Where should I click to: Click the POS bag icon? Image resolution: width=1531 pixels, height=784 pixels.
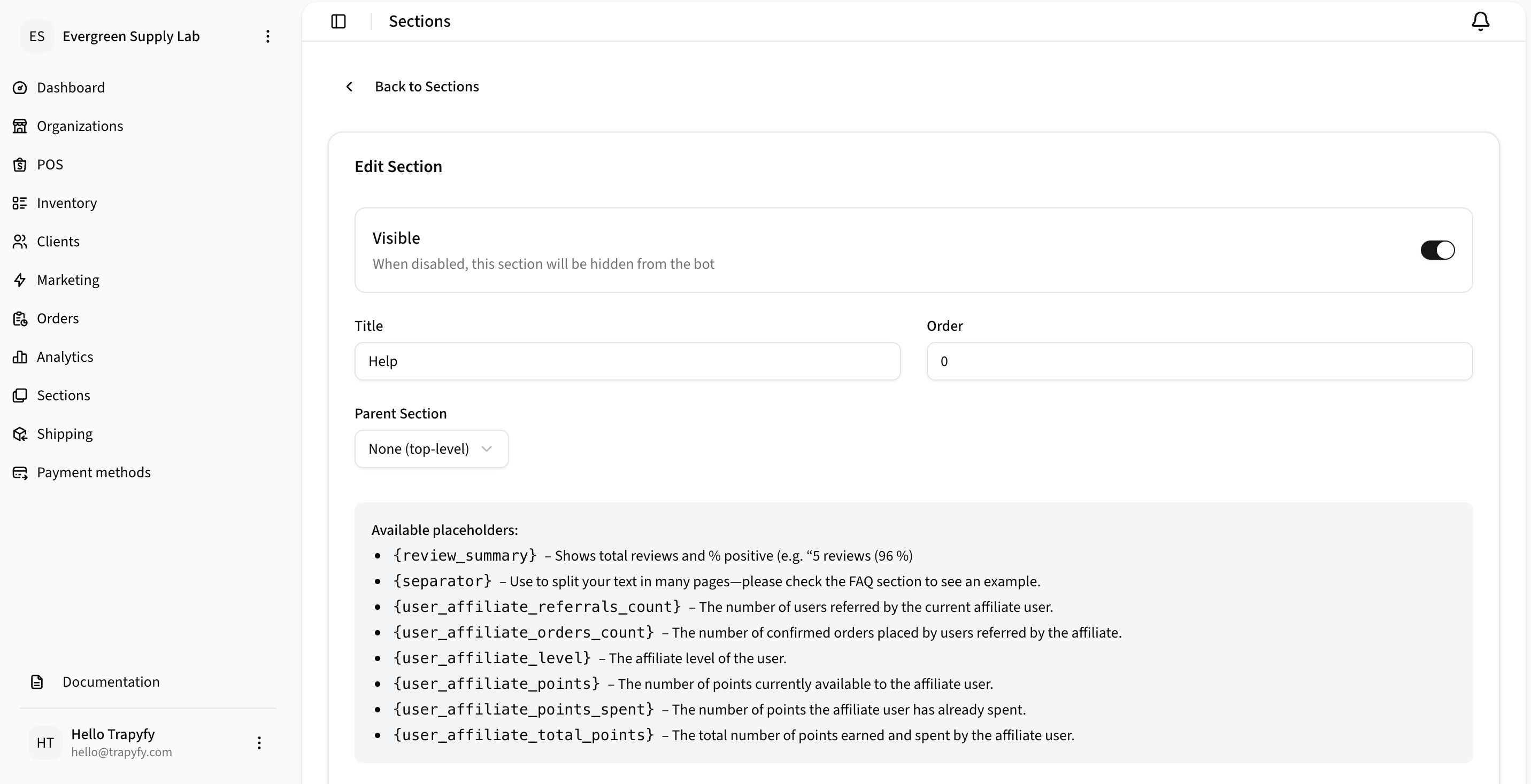(20, 165)
